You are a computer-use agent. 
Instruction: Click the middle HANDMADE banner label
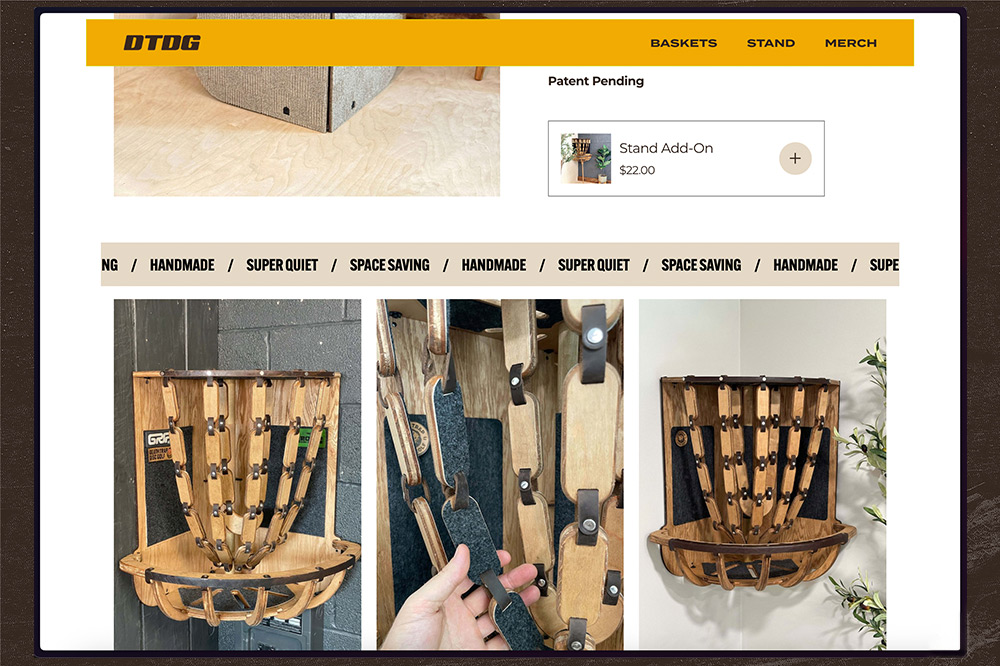pyautogui.click(x=494, y=265)
